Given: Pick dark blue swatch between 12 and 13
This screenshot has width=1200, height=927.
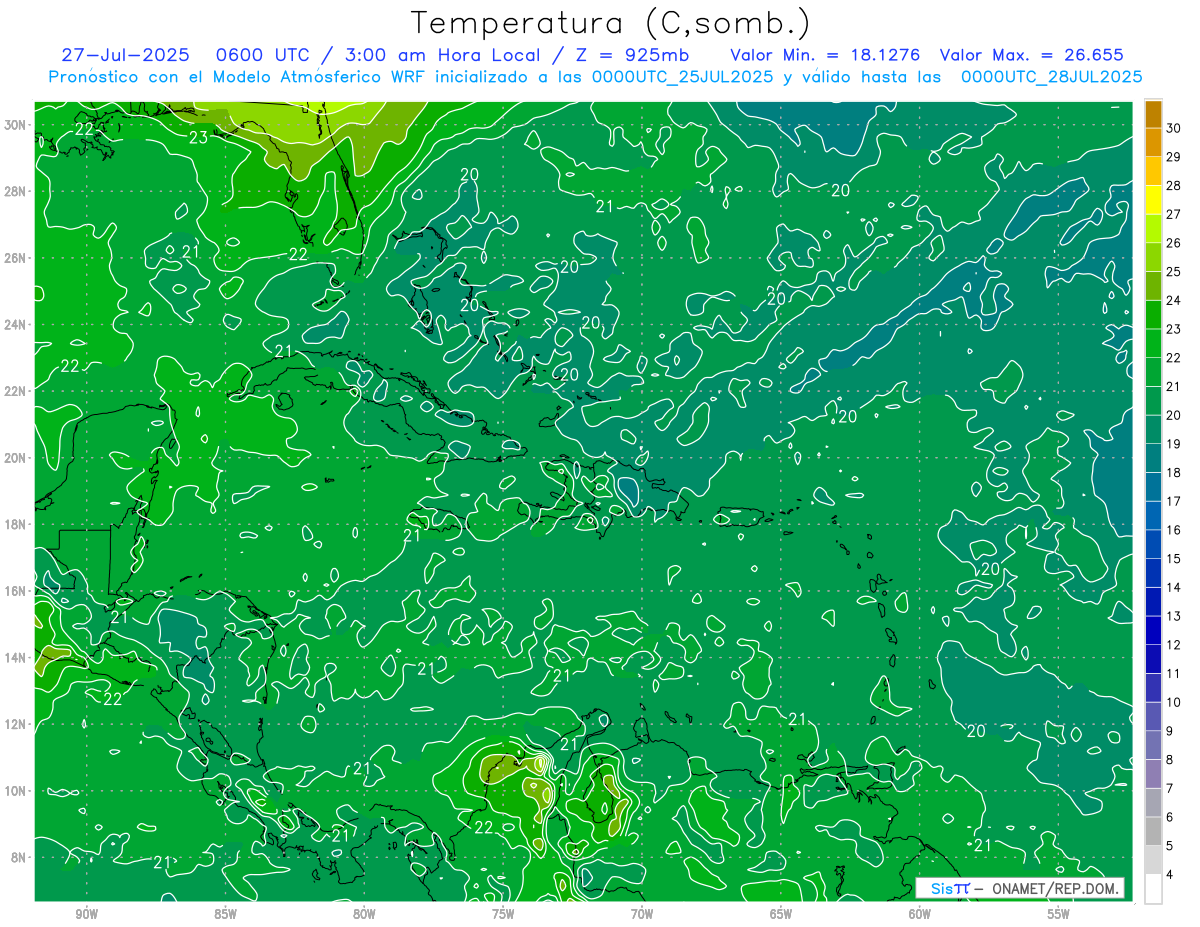Looking at the screenshot, I should tap(1154, 631).
